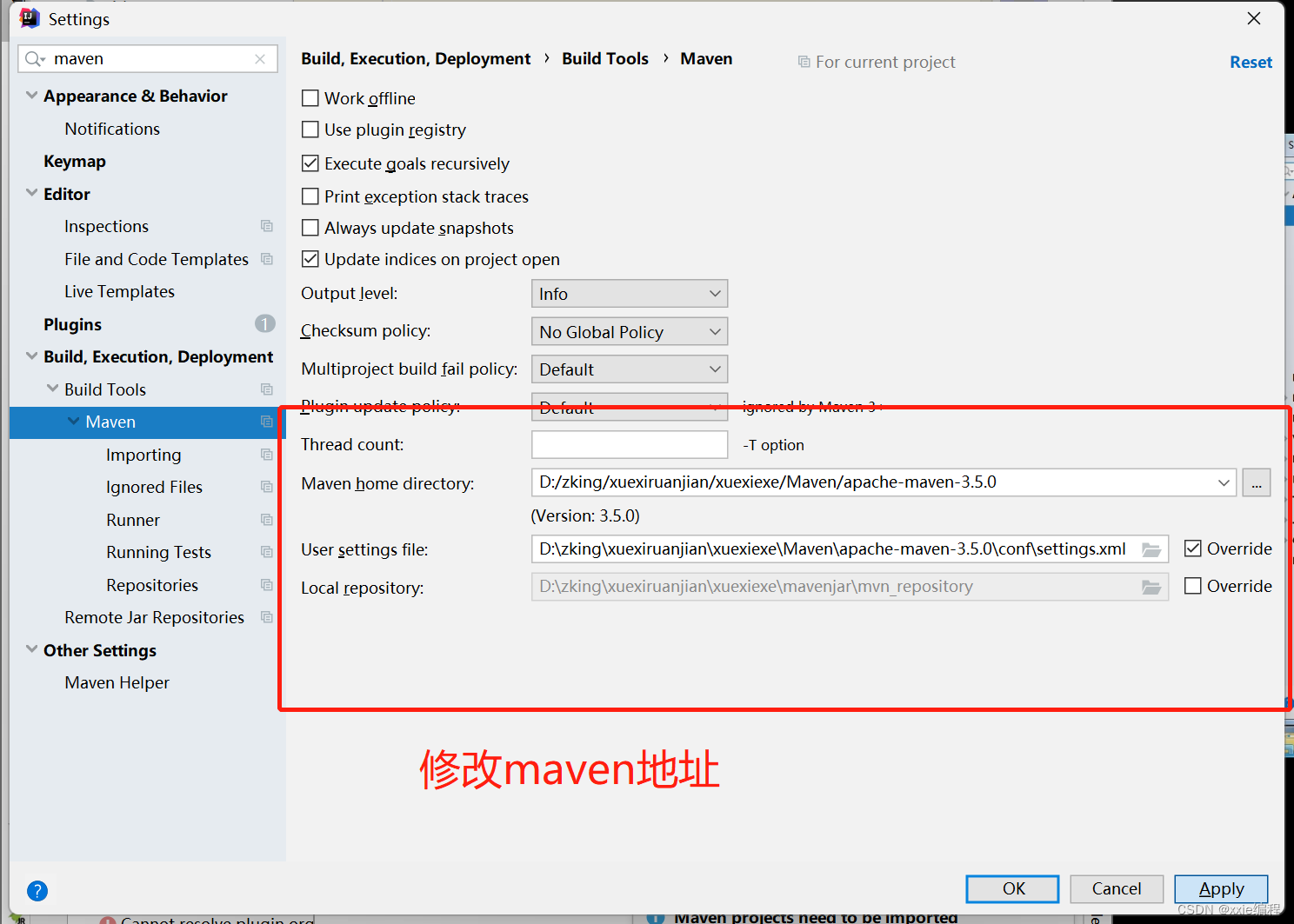Click project-level icon beside Remote Jar Repositories
1294x924 pixels.
click(267, 617)
